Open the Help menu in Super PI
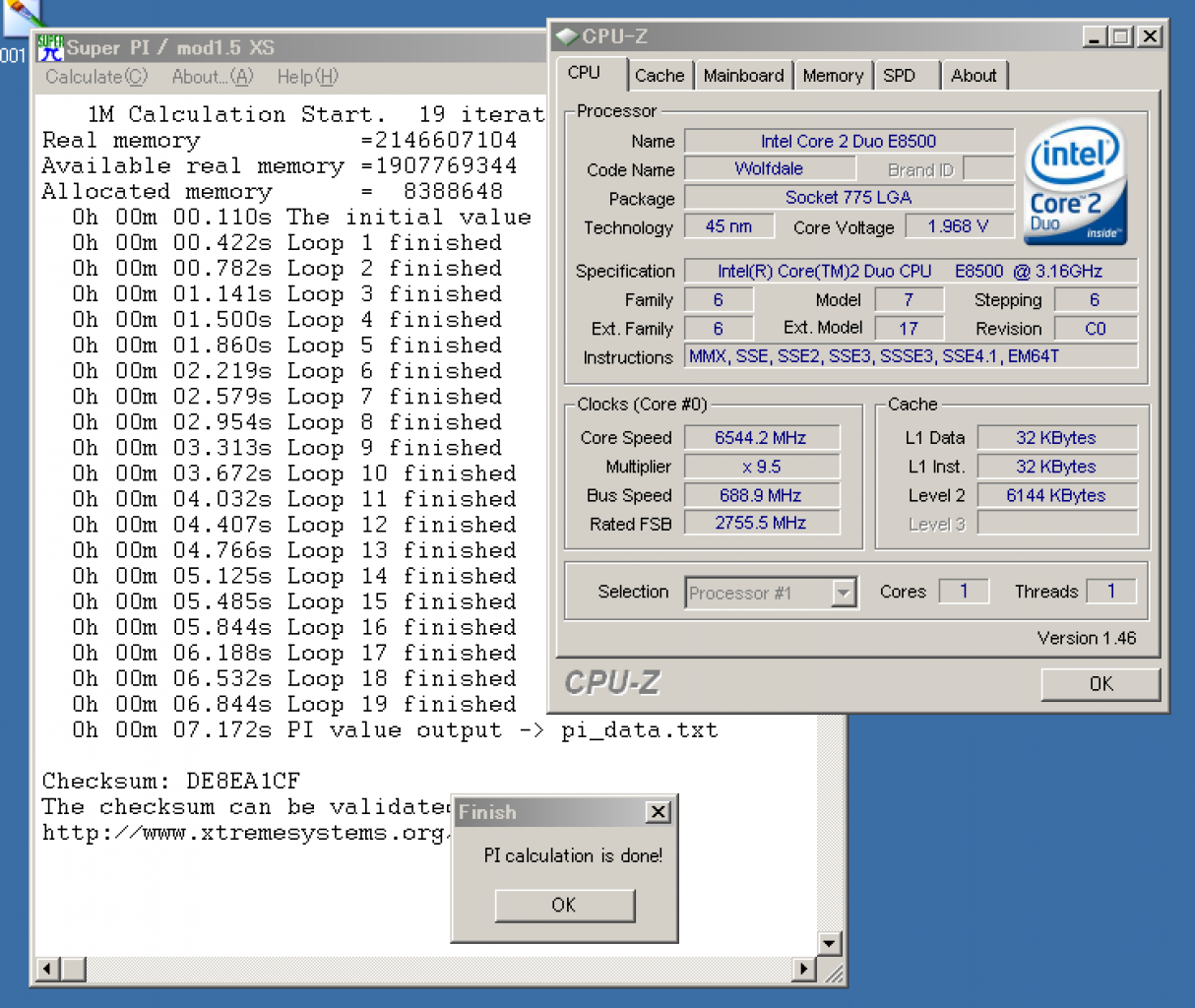 (x=307, y=77)
